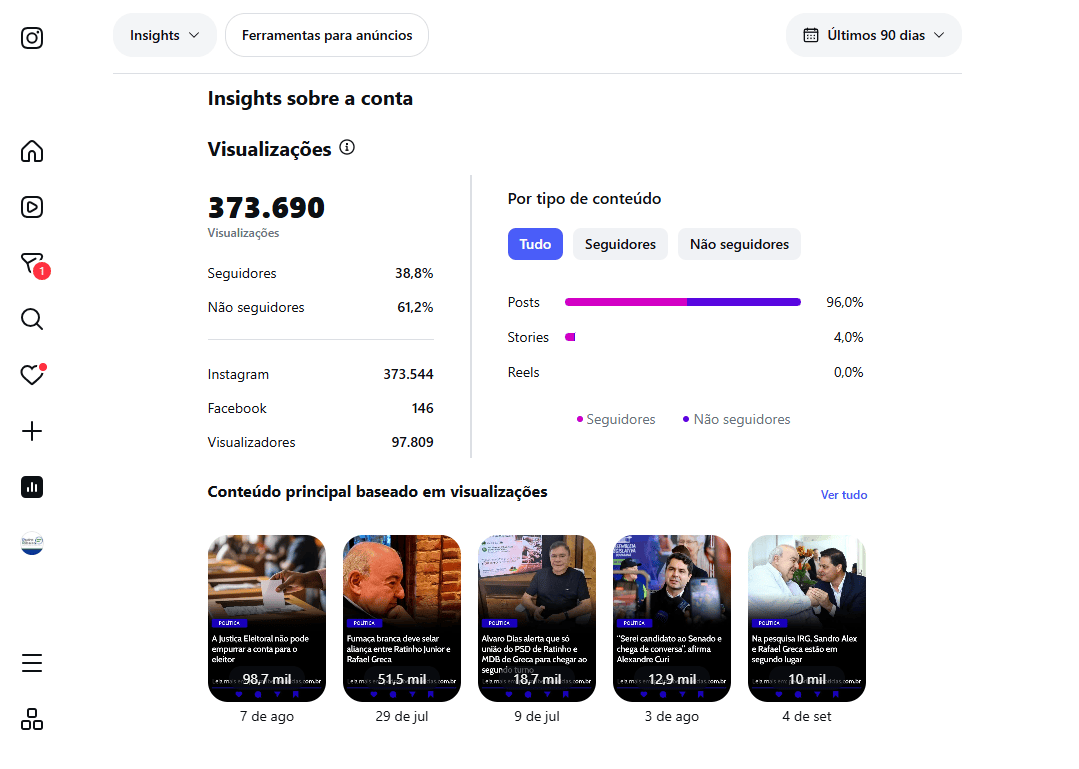Viewport: 1079px width, 769px height.
Task: Expand the Insights dropdown
Action: coord(164,35)
